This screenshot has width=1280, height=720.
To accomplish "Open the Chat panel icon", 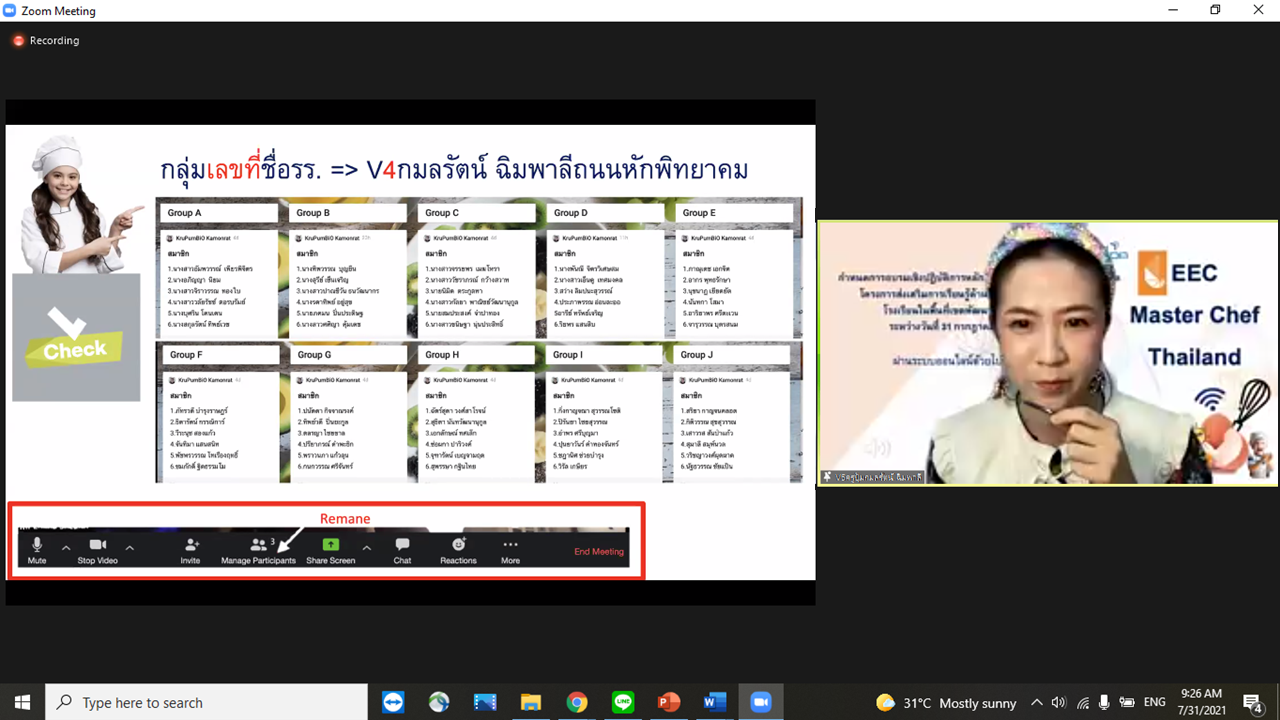I will tap(402, 547).
